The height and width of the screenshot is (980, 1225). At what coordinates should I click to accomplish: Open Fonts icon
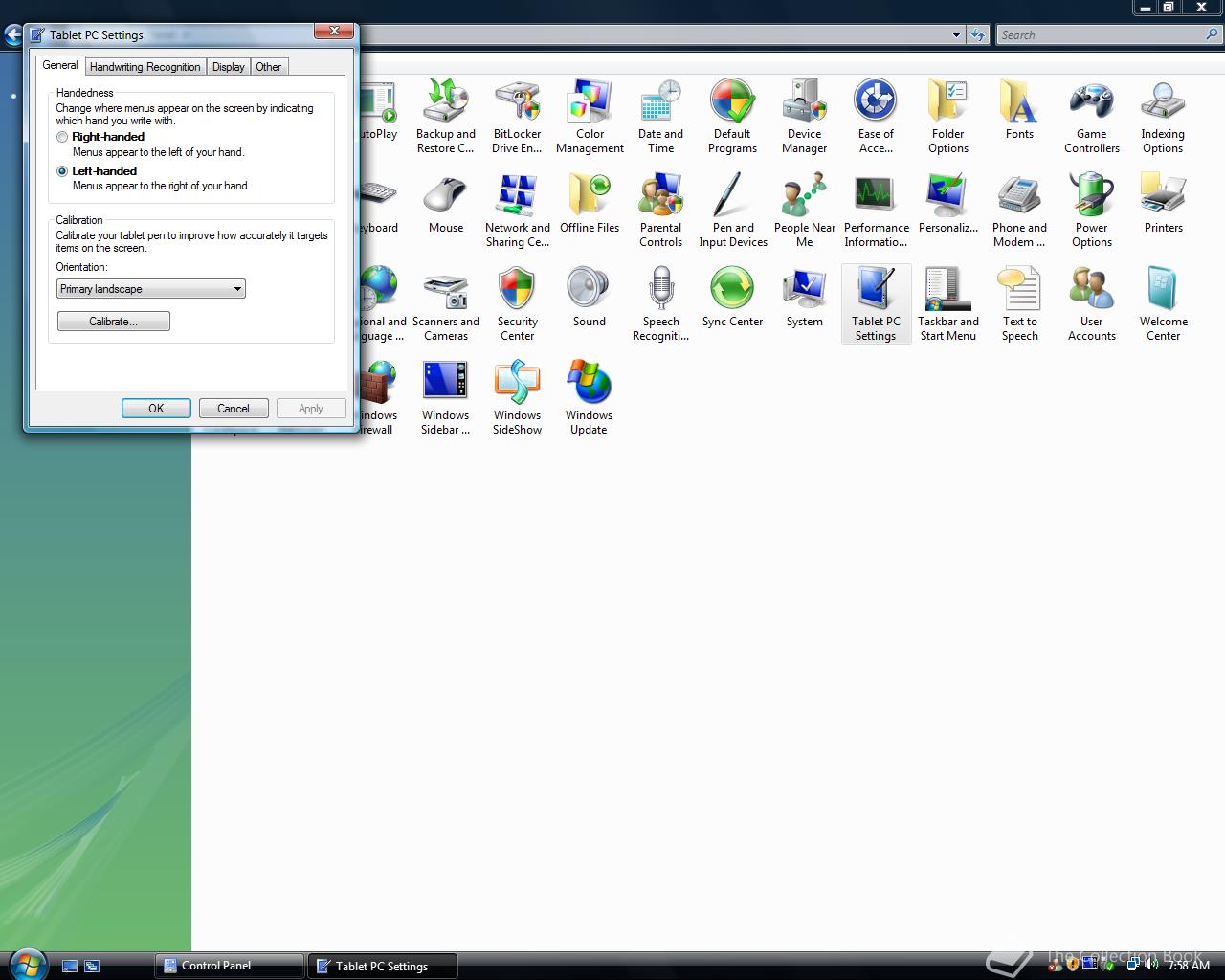click(x=1019, y=110)
